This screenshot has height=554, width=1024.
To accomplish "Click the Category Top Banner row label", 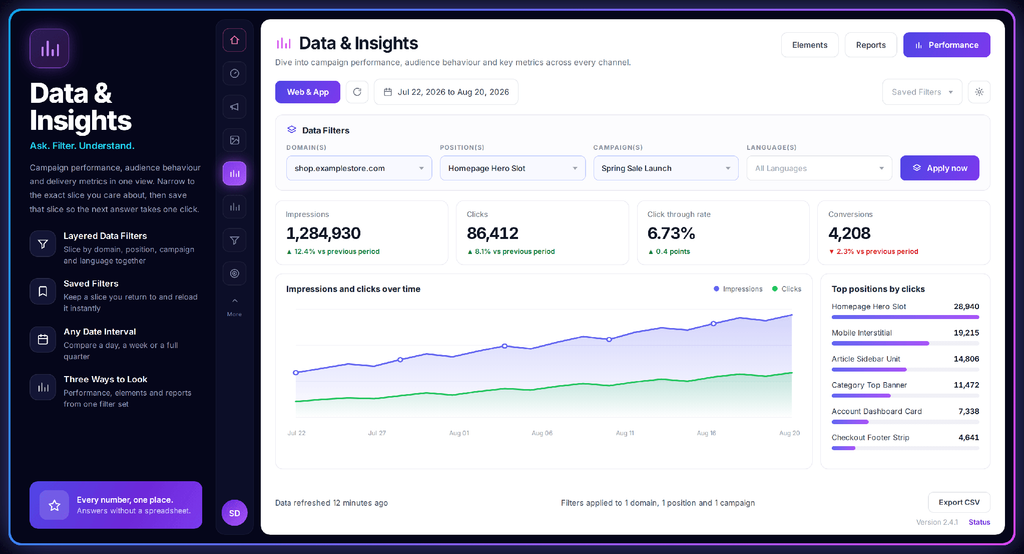I will (x=869, y=385).
